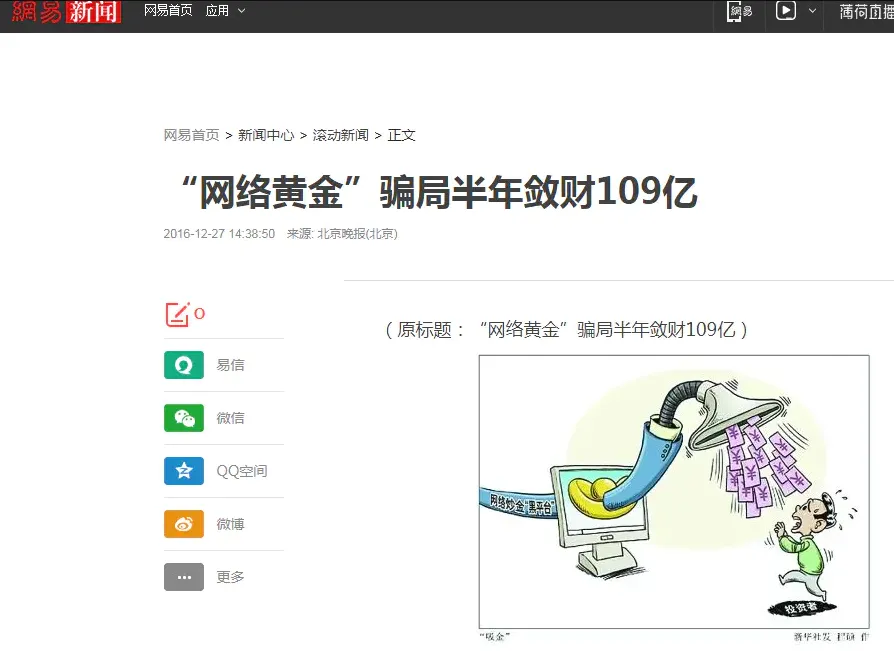This screenshot has width=894, height=651.
Task: Click the 北京晚报(北京) source text
Action: click(x=357, y=234)
